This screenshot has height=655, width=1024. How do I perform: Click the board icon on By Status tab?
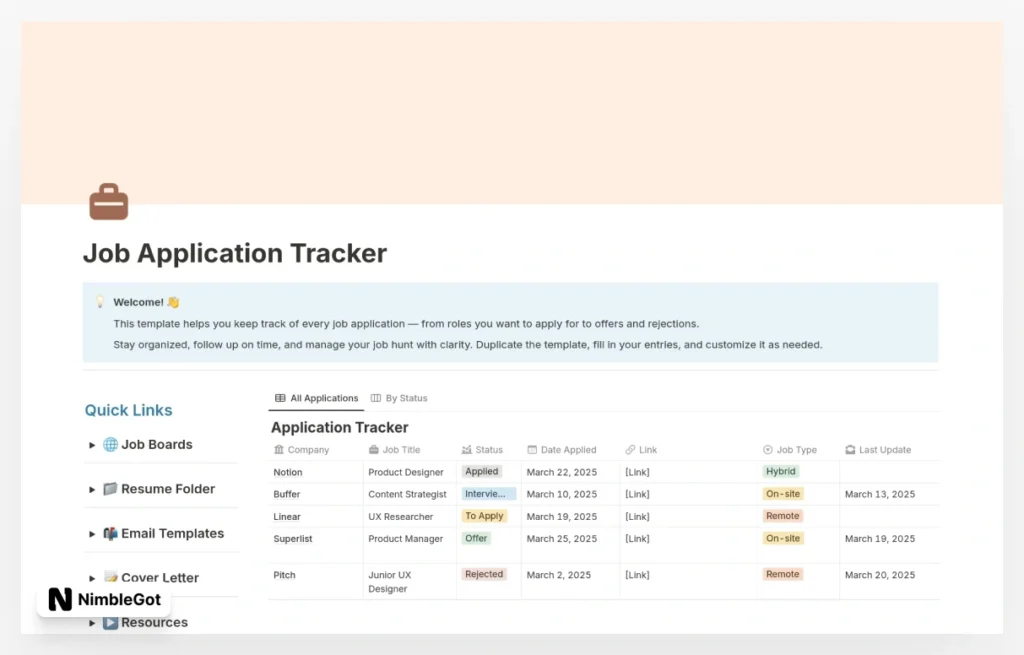click(x=376, y=398)
